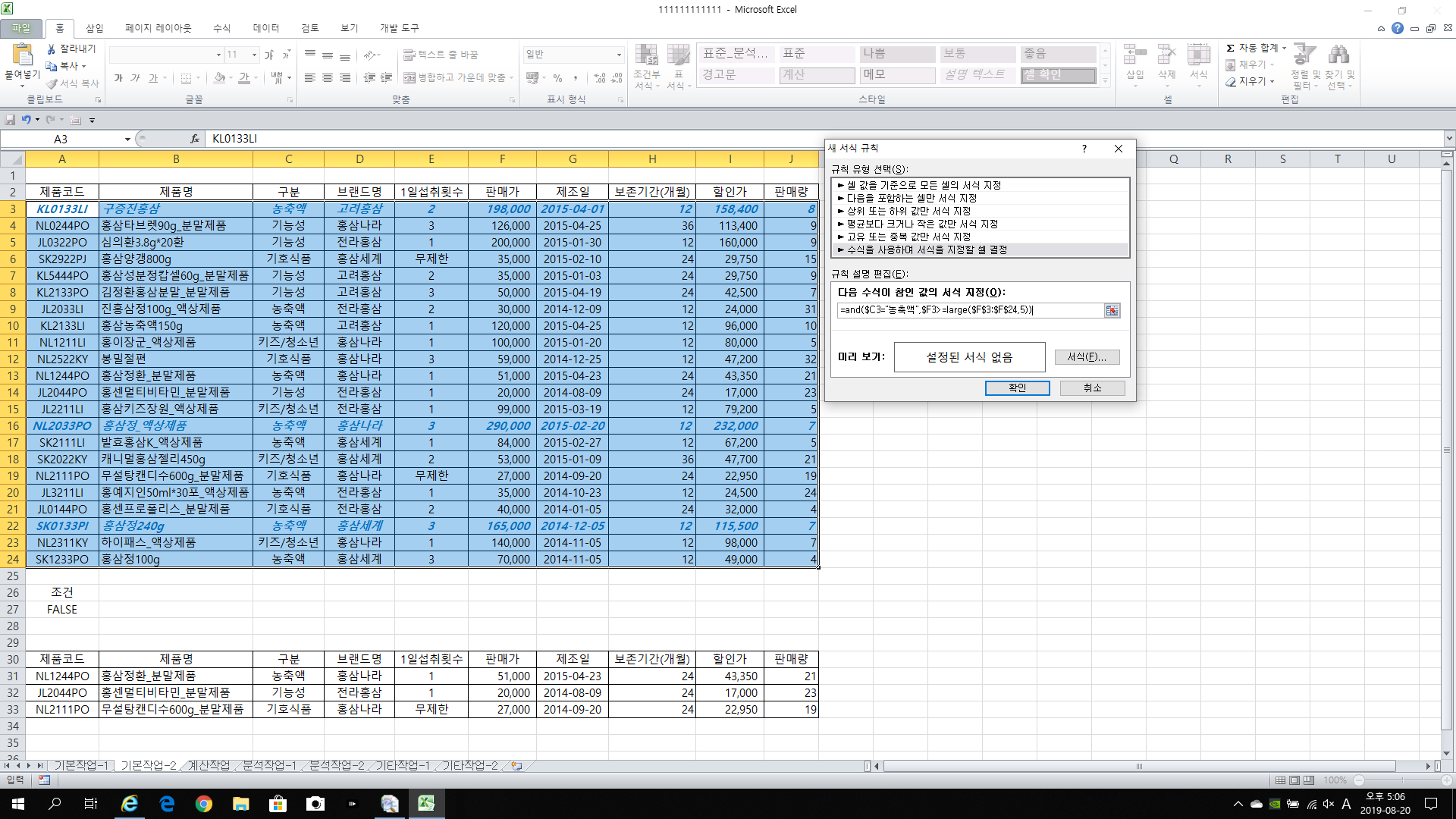Click the Find and Select binoculars icon

pyautogui.click(x=1339, y=55)
